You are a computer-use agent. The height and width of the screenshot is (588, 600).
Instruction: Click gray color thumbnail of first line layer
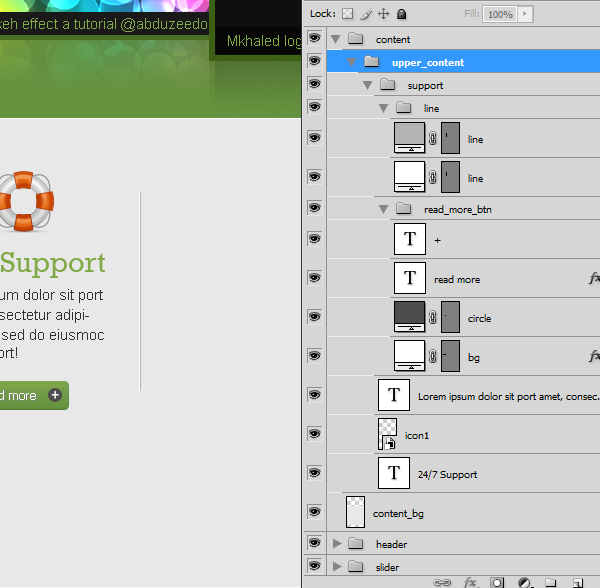click(x=409, y=137)
